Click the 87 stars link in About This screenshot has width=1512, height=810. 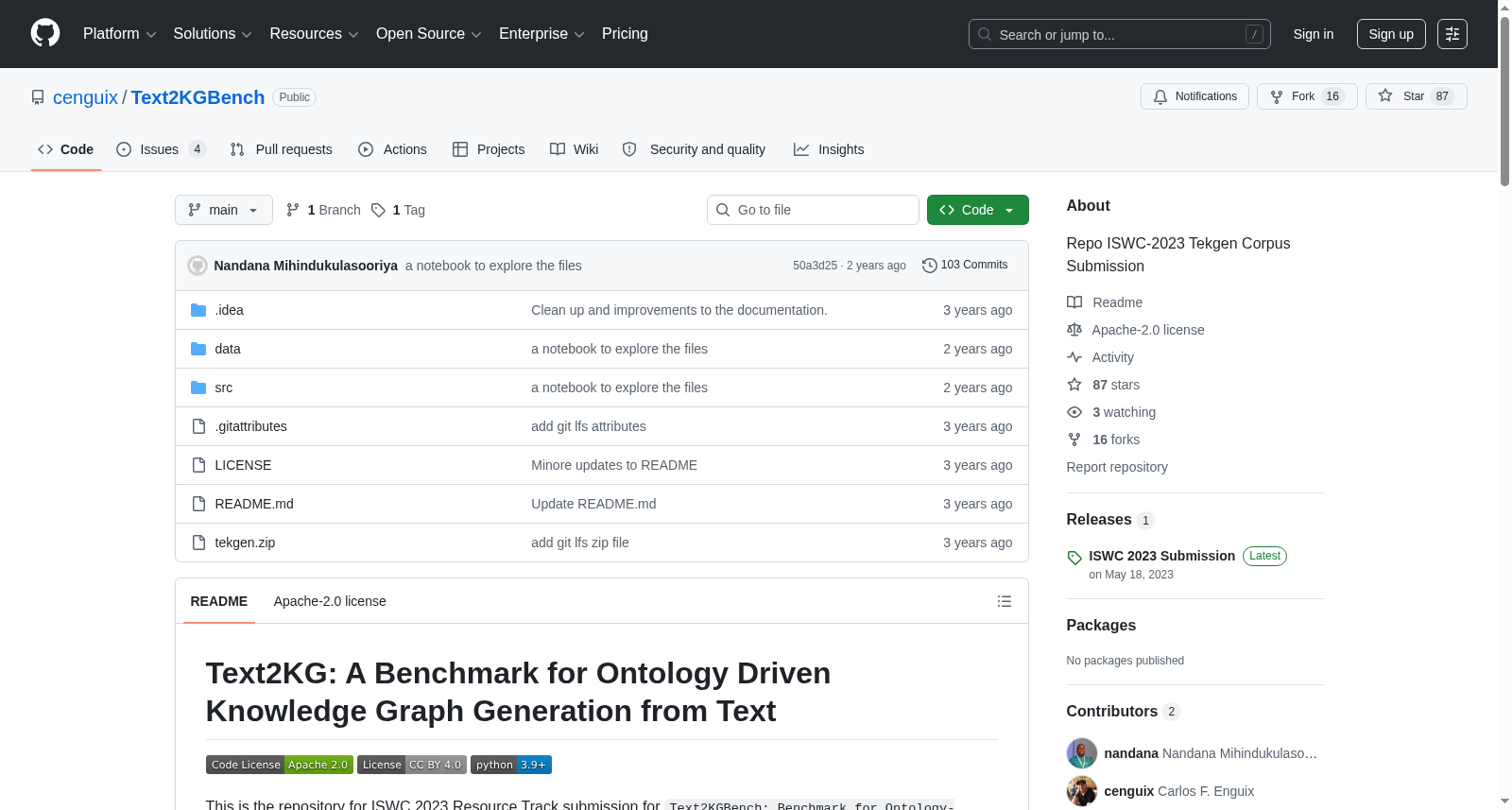[1116, 385]
